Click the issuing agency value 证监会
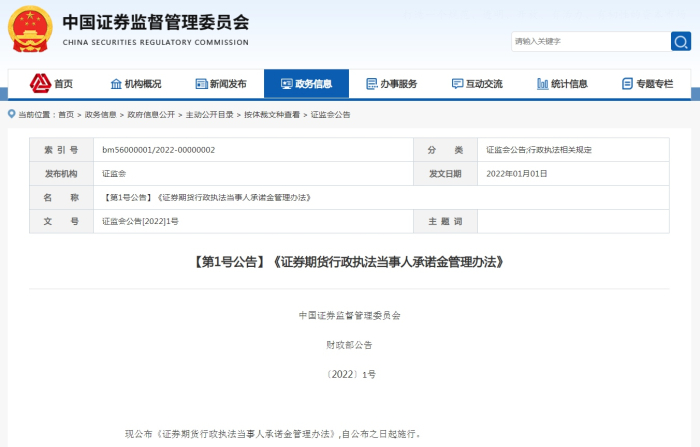This screenshot has width=700, height=447. [114, 174]
